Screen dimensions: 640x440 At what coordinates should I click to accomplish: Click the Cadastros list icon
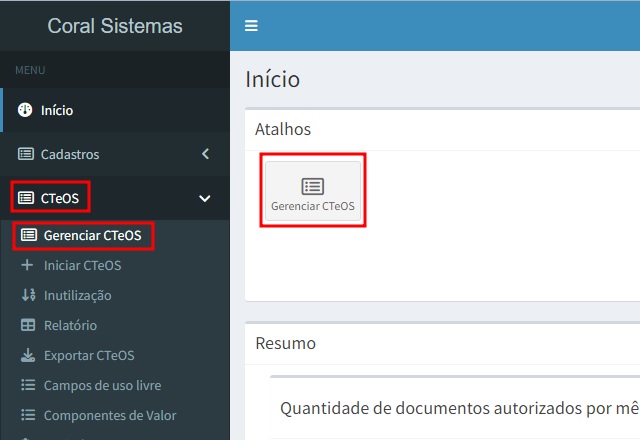[x=26, y=154]
